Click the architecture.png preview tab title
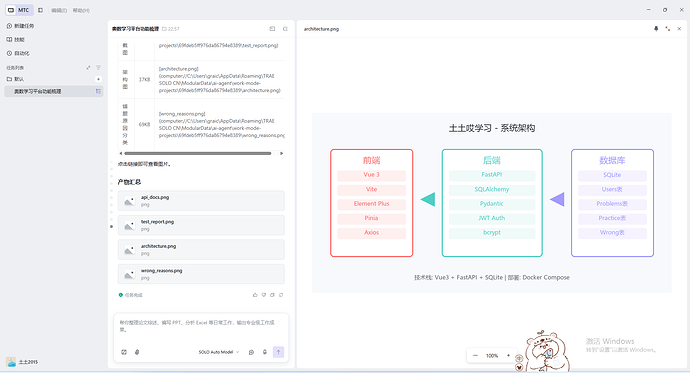The height and width of the screenshot is (373, 690). point(321,29)
